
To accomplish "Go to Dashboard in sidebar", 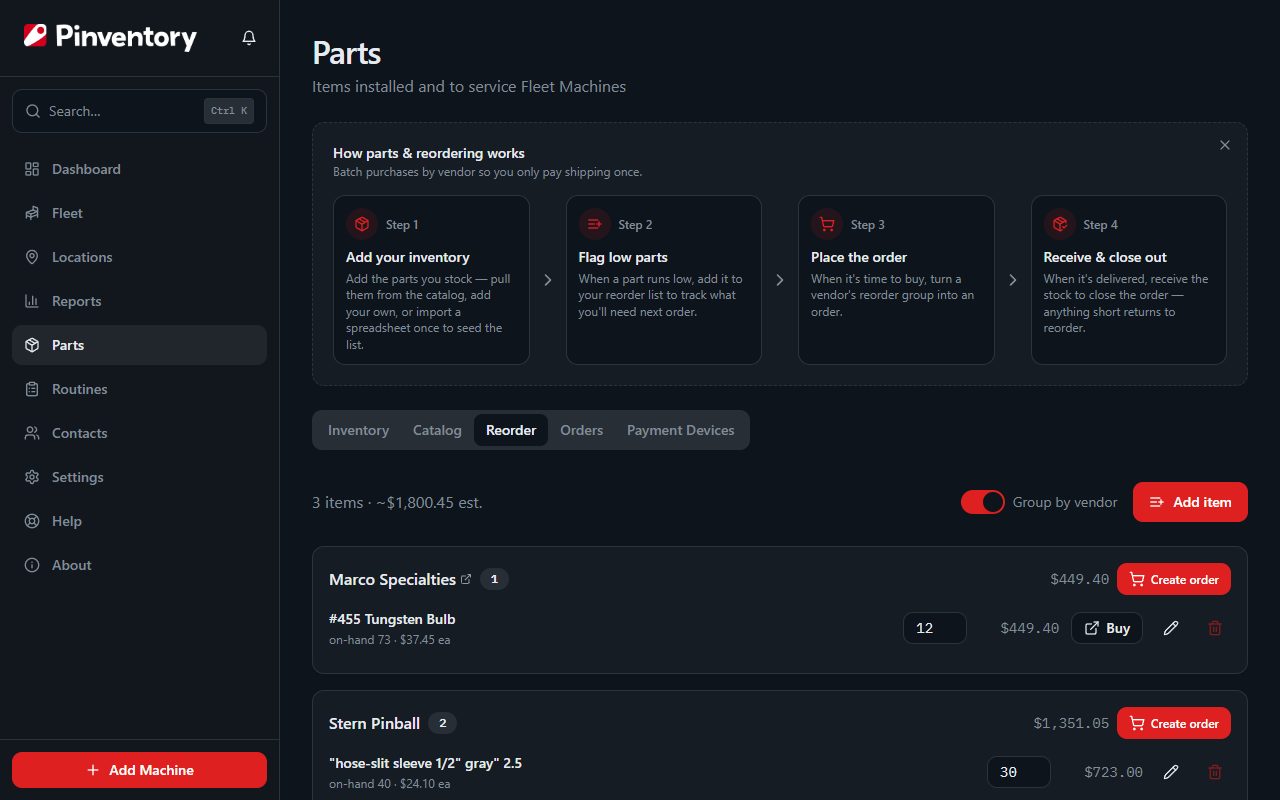I will [139, 169].
